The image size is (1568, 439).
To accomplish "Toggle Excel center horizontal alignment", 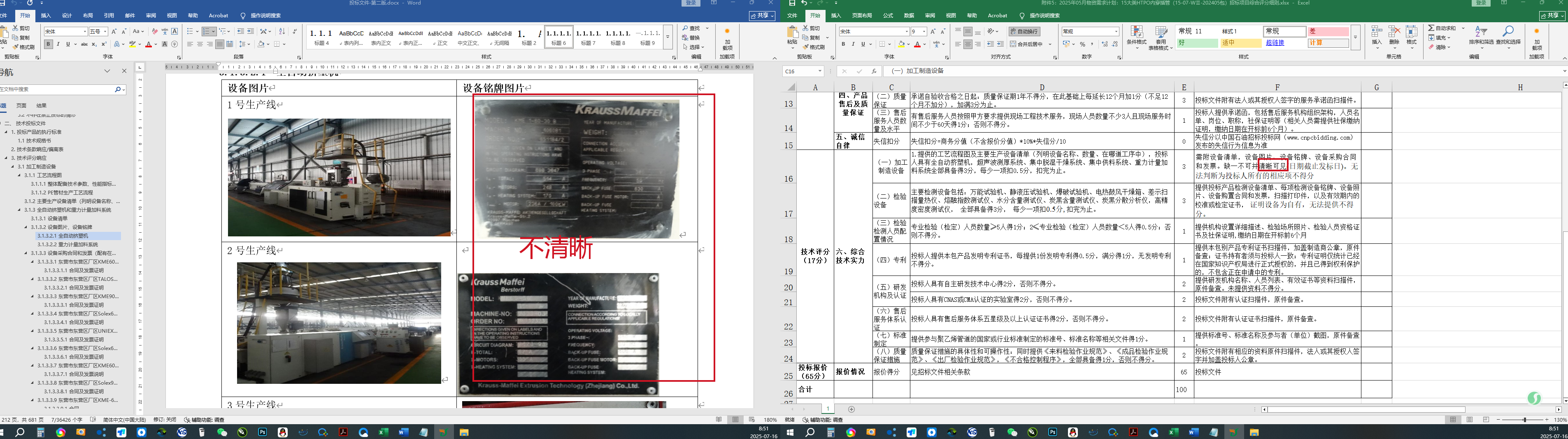I will click(x=968, y=44).
